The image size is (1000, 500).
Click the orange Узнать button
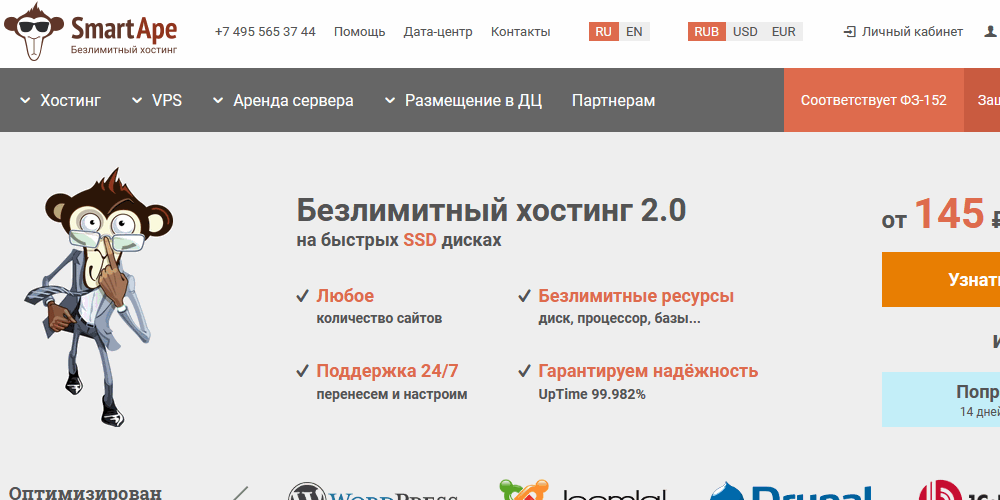[x=941, y=279]
